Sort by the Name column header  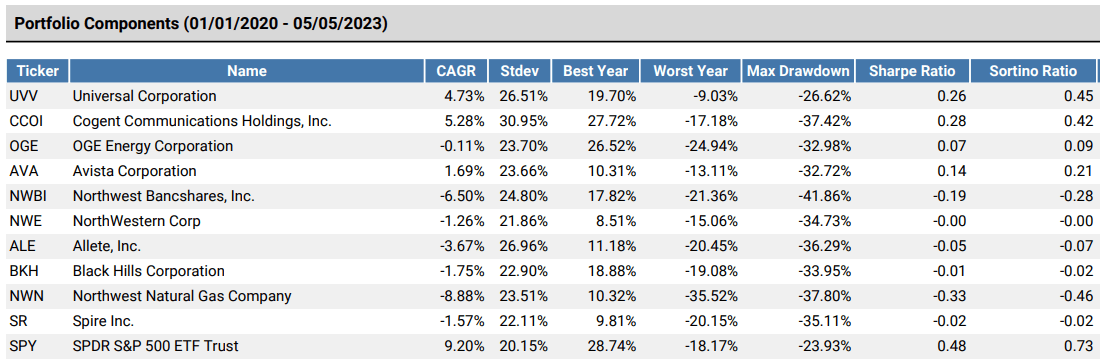247,71
